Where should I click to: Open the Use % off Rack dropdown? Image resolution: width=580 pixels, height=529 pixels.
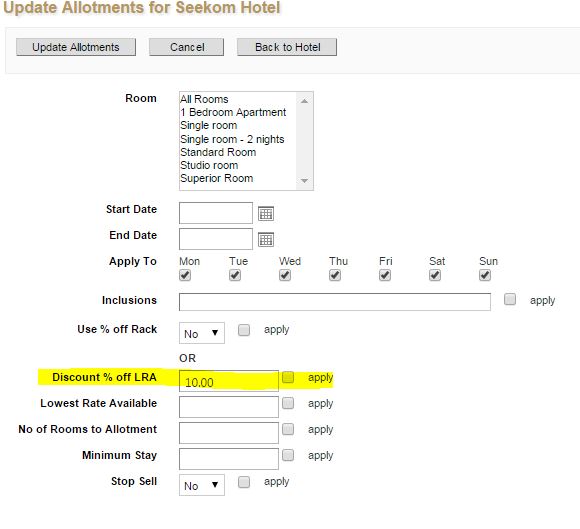202,333
